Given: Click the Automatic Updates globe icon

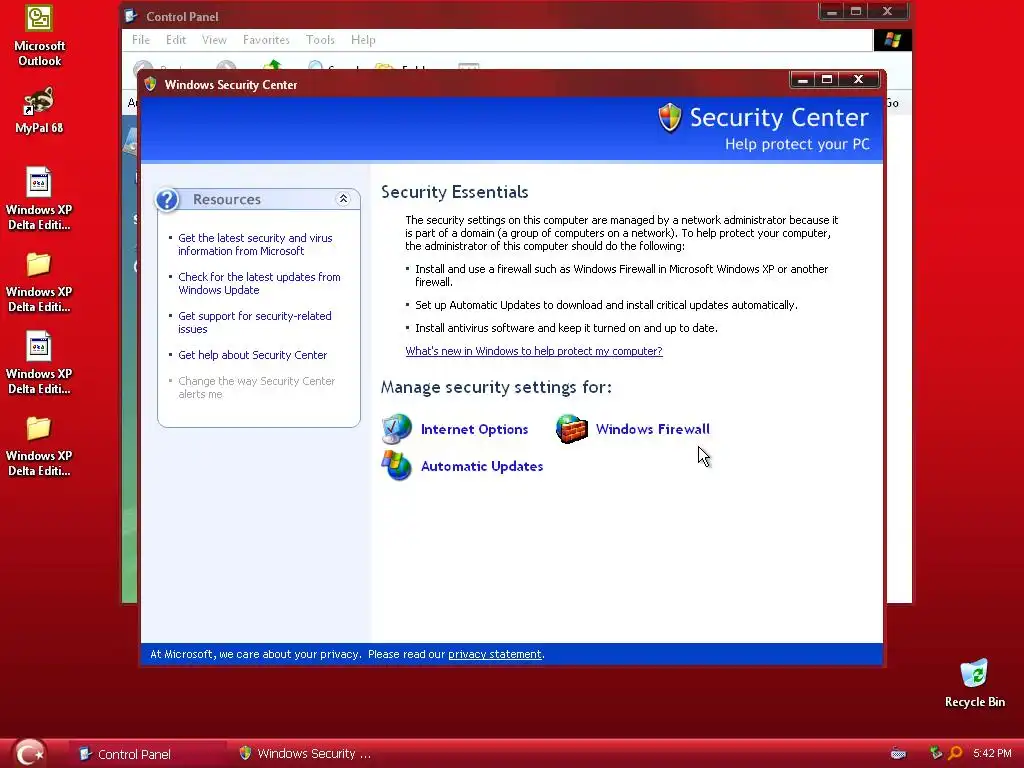Looking at the screenshot, I should tap(397, 466).
